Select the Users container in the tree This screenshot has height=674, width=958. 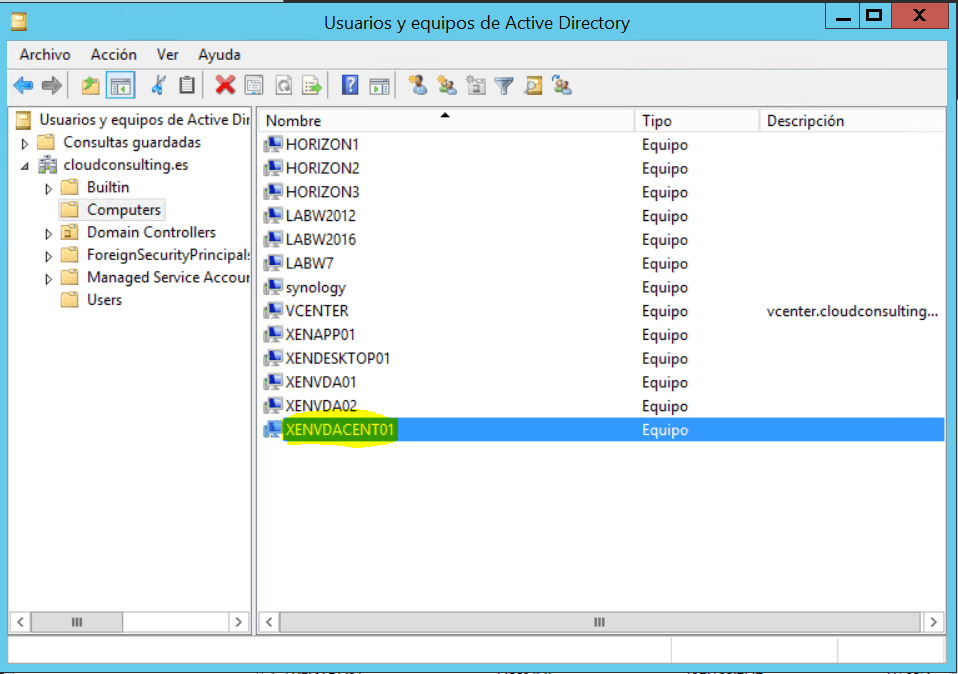click(x=101, y=299)
